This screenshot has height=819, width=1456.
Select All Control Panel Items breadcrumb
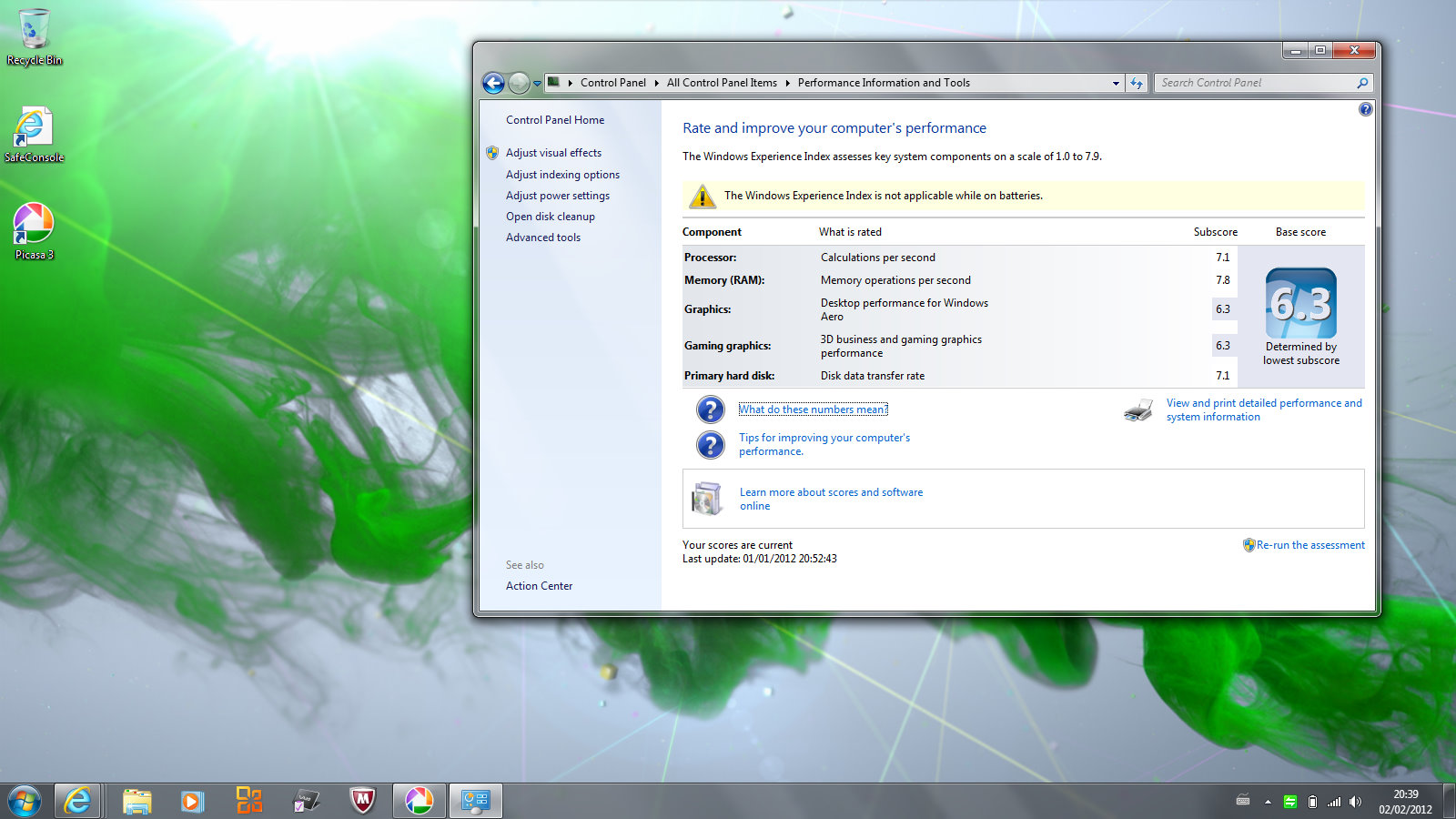click(722, 83)
